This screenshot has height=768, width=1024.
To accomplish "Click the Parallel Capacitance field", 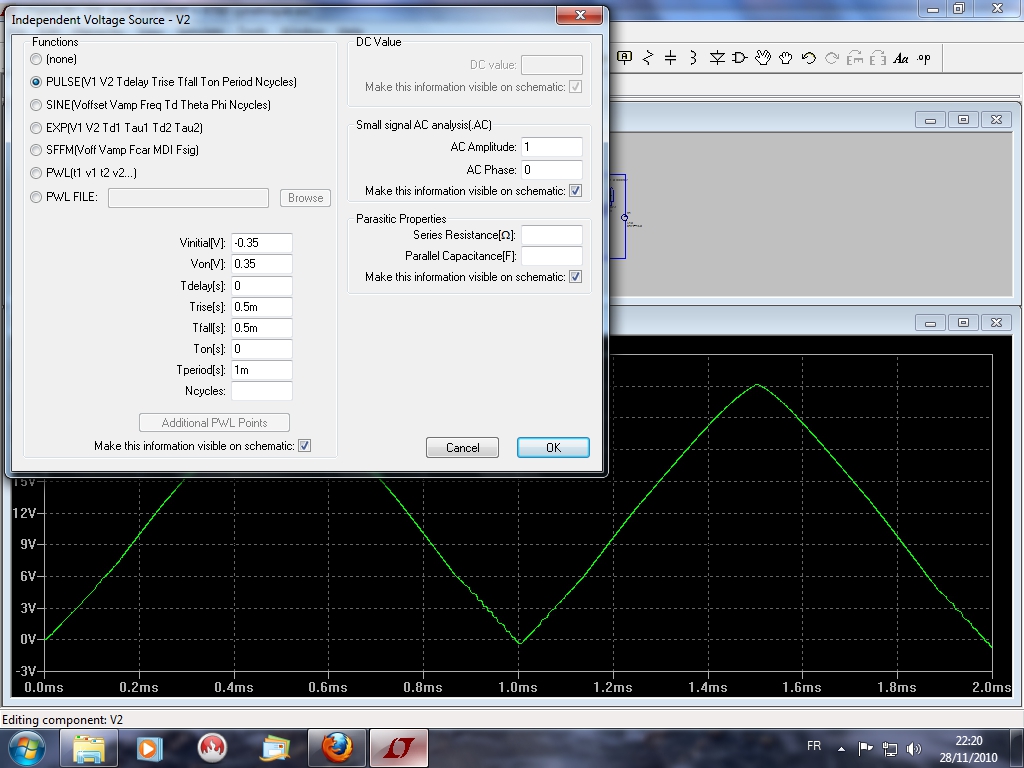I will tap(551, 256).
